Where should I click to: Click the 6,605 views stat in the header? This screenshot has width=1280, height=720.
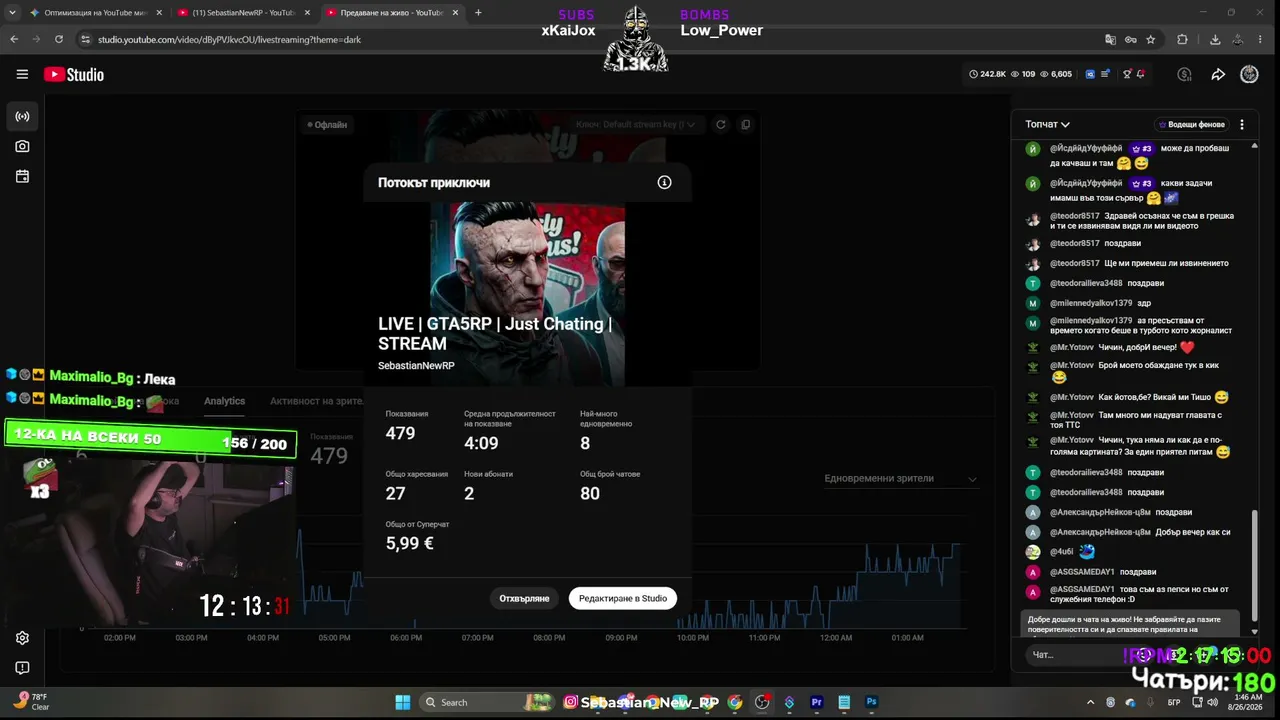[1056, 74]
